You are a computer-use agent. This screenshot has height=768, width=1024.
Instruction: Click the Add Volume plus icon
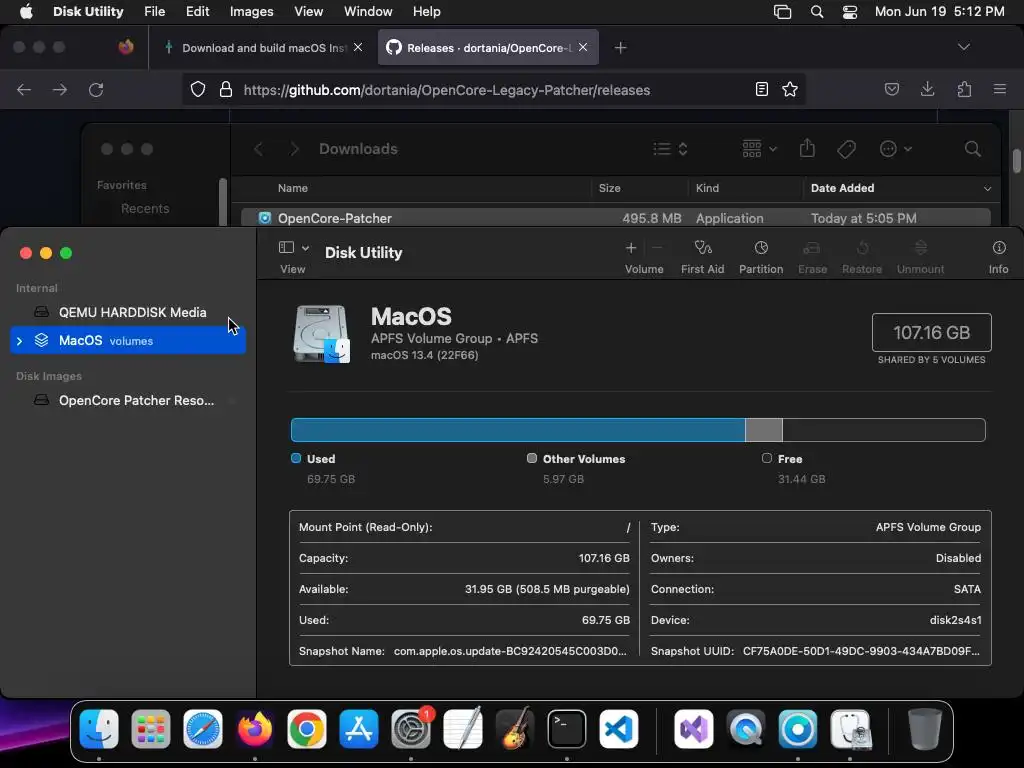click(x=631, y=248)
